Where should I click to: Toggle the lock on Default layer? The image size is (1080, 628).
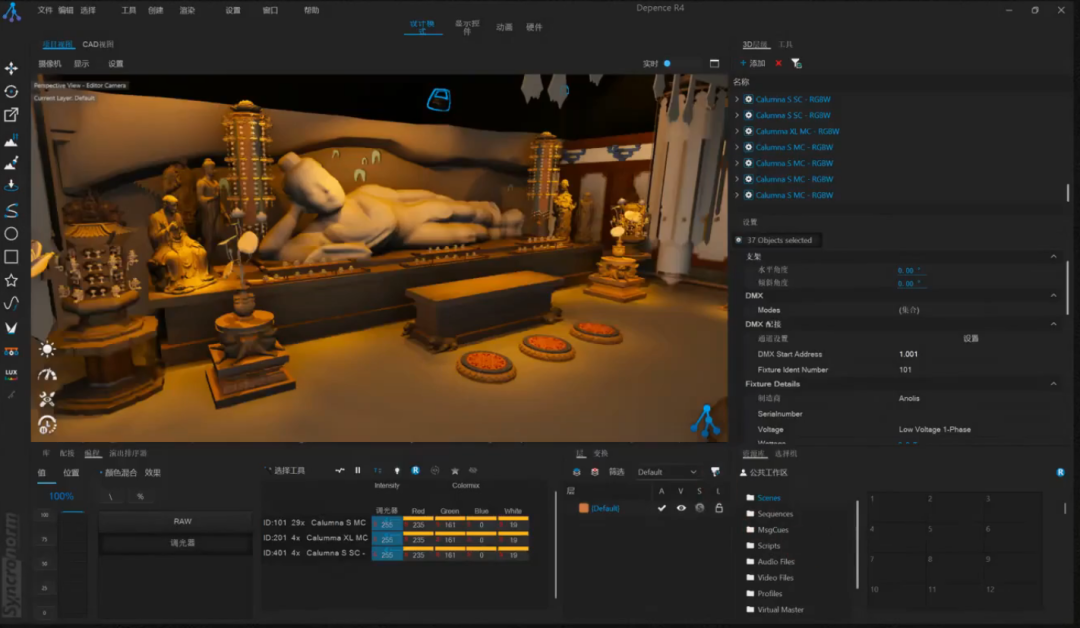[x=717, y=508]
